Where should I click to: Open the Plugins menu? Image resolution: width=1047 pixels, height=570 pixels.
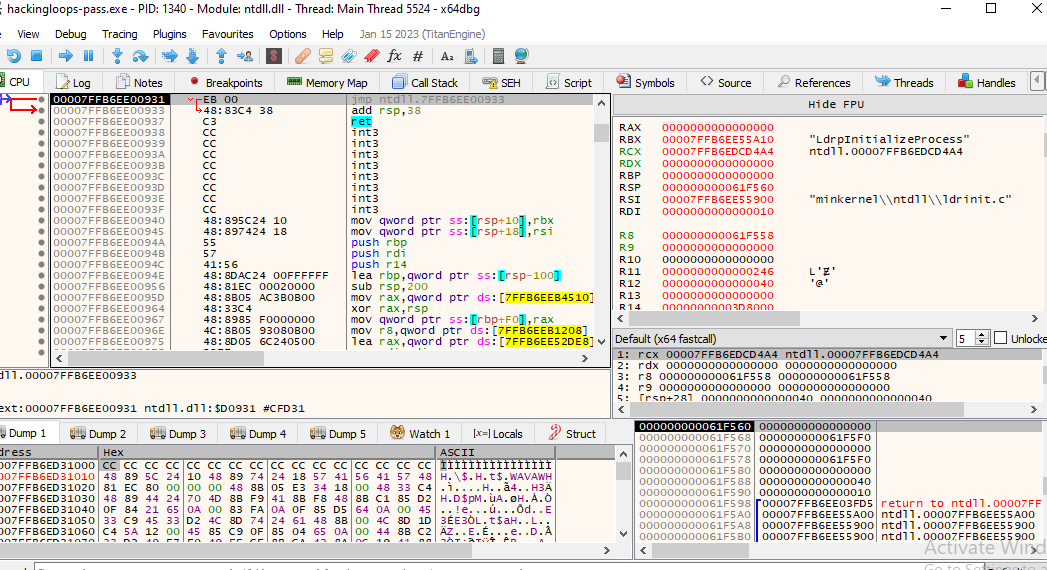[170, 34]
